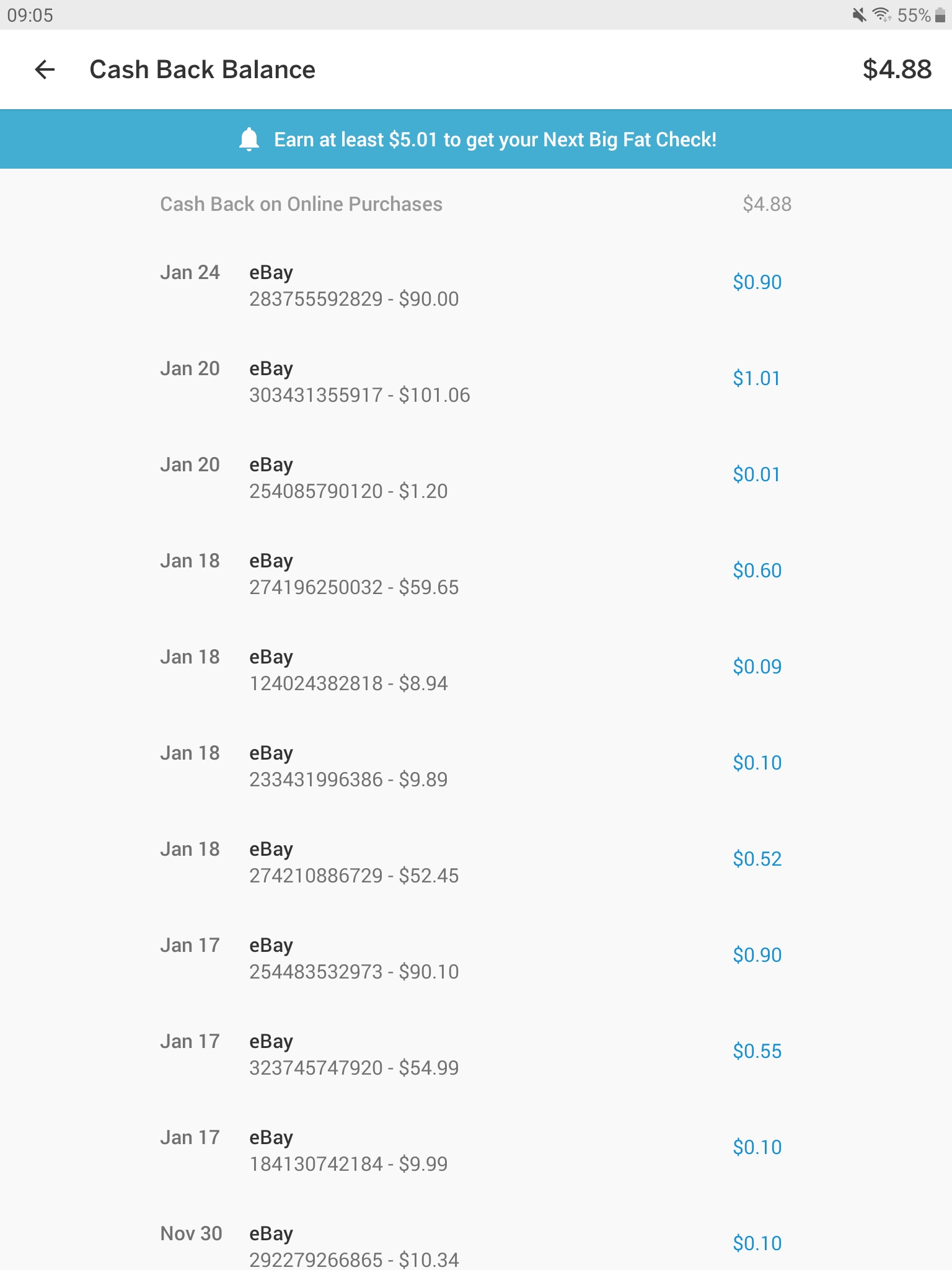The height and width of the screenshot is (1270, 952).
Task: Select the $0.01 cash back amount
Action: coord(756,474)
